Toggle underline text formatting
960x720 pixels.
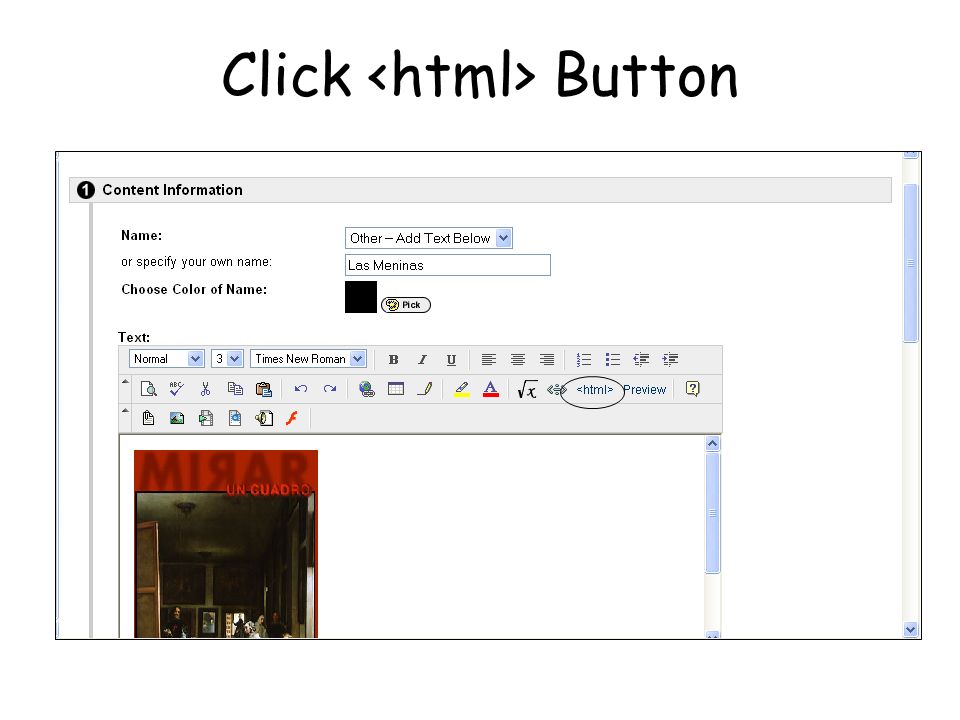451,359
